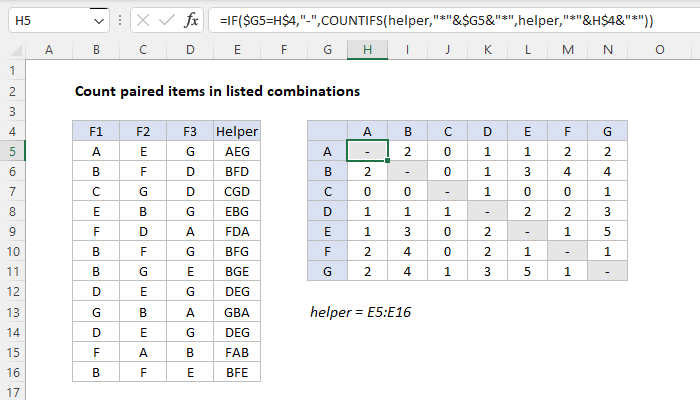Select cell N8 with value 3

[608, 212]
